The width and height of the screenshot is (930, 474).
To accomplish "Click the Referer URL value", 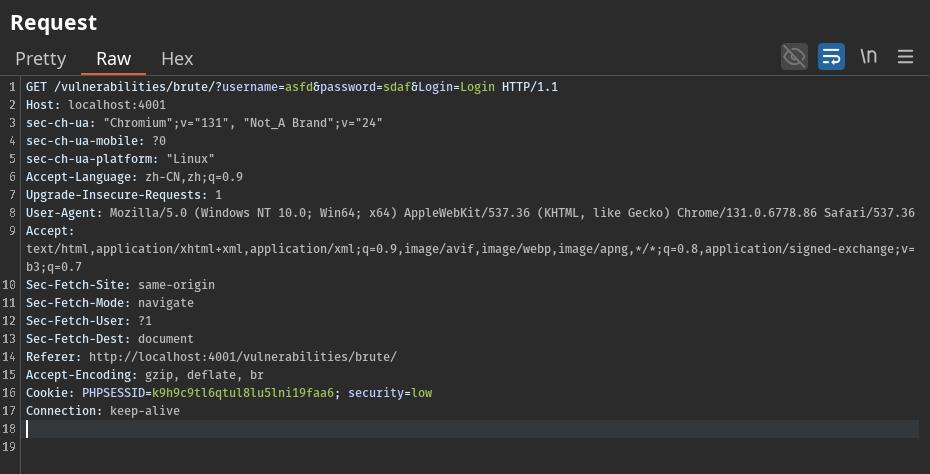I will (x=242, y=357).
